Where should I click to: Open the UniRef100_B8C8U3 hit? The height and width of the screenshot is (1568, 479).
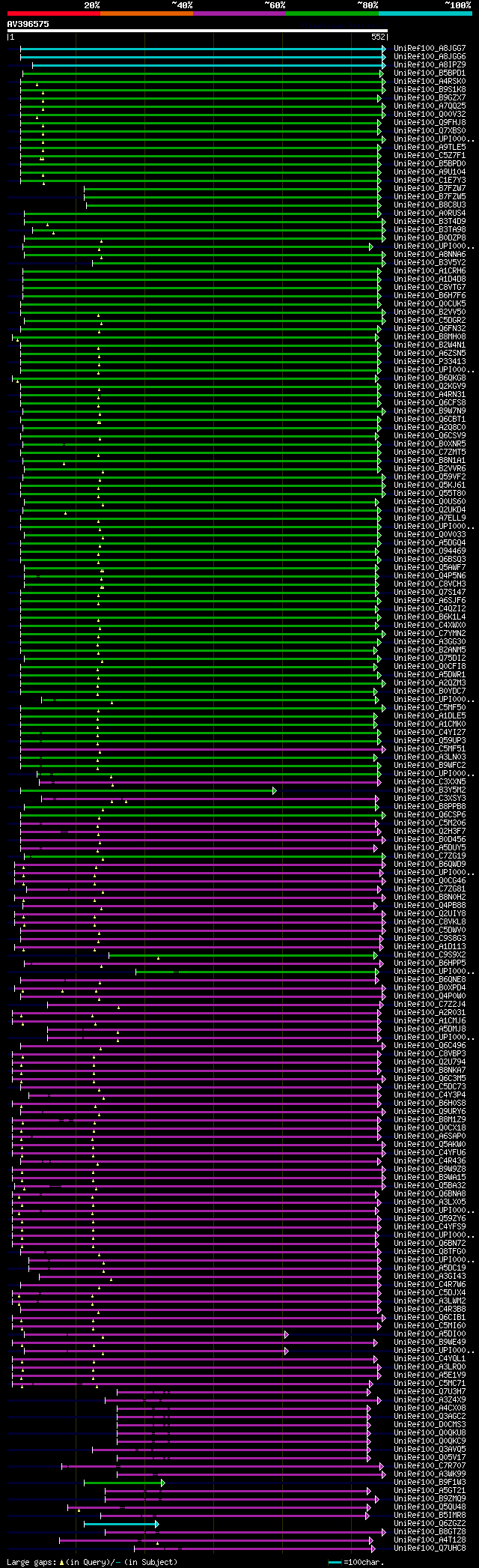pos(430,205)
